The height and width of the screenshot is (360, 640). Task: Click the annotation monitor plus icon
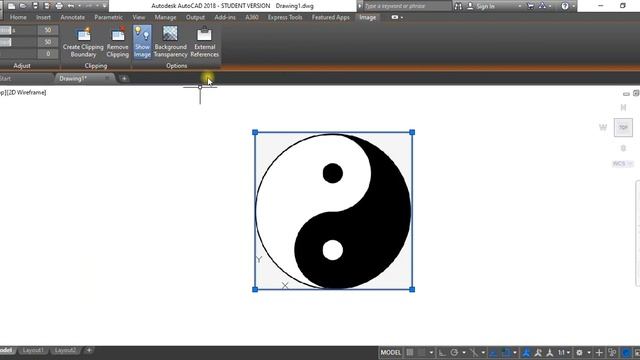599,352
